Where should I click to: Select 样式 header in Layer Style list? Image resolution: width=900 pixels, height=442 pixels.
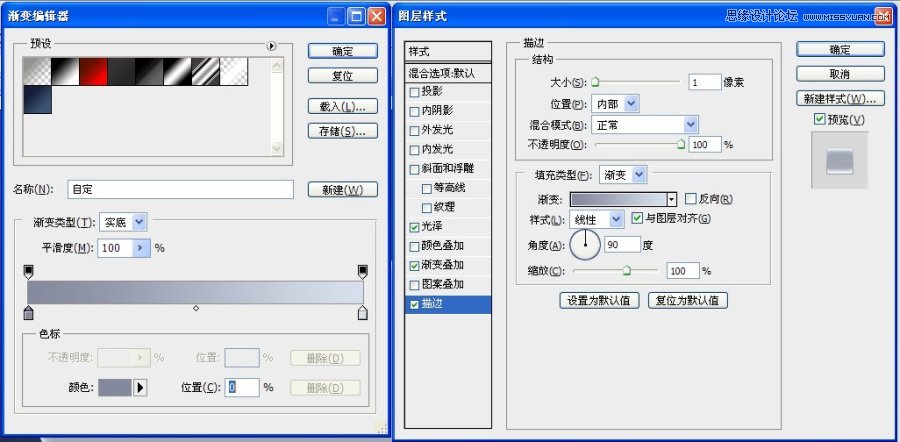[448, 52]
